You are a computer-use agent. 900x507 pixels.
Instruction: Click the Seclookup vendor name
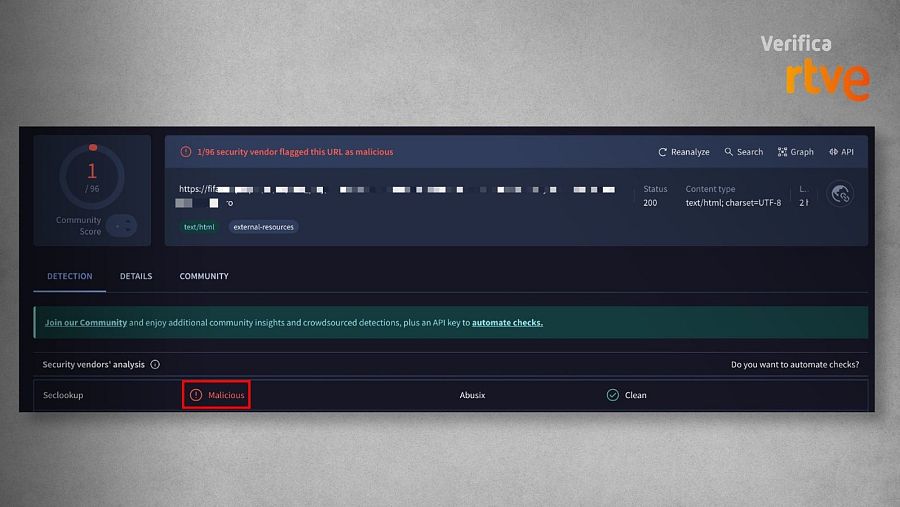click(x=63, y=395)
